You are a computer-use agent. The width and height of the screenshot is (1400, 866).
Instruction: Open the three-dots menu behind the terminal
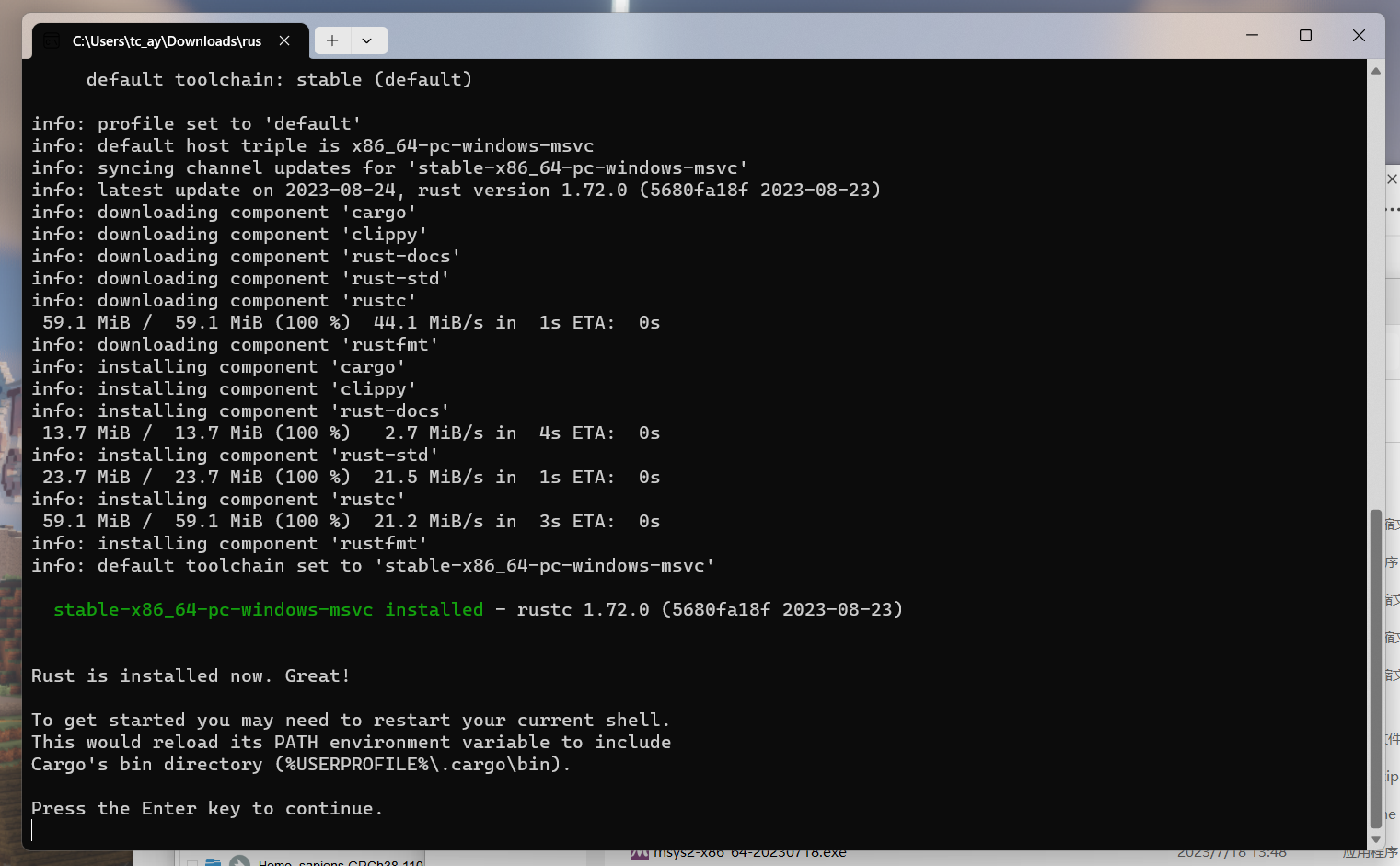[x=1392, y=210]
